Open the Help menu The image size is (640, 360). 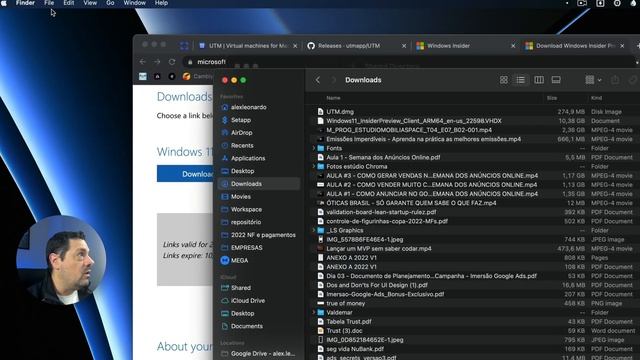[x=161, y=3]
